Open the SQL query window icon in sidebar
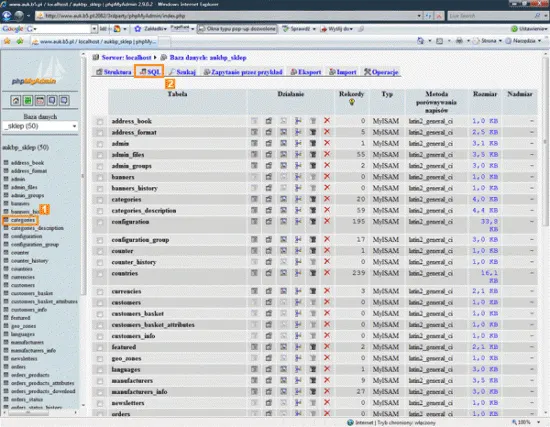The height and width of the screenshot is (427, 550). [x=40, y=101]
